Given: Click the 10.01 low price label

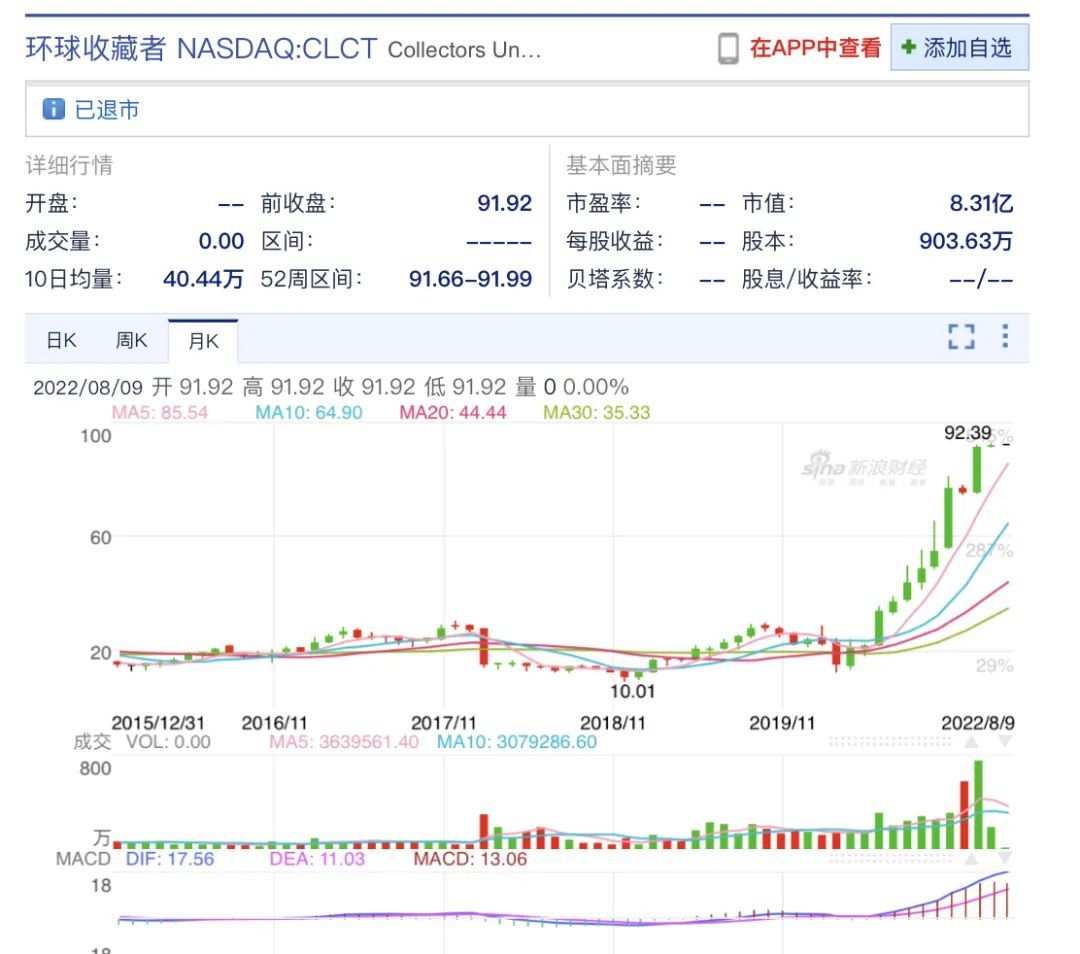Looking at the screenshot, I should (632, 691).
